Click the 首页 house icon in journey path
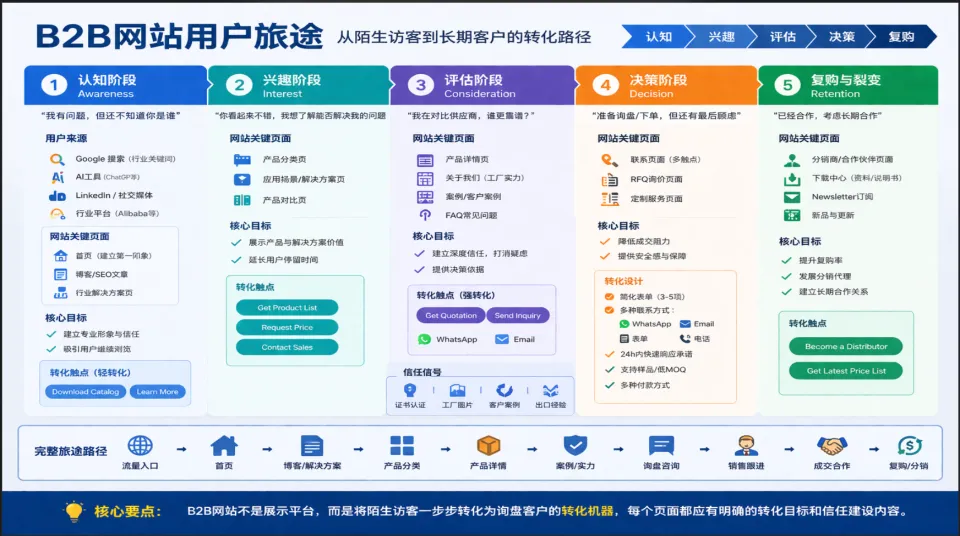This screenshot has width=960, height=536. [x=224, y=445]
